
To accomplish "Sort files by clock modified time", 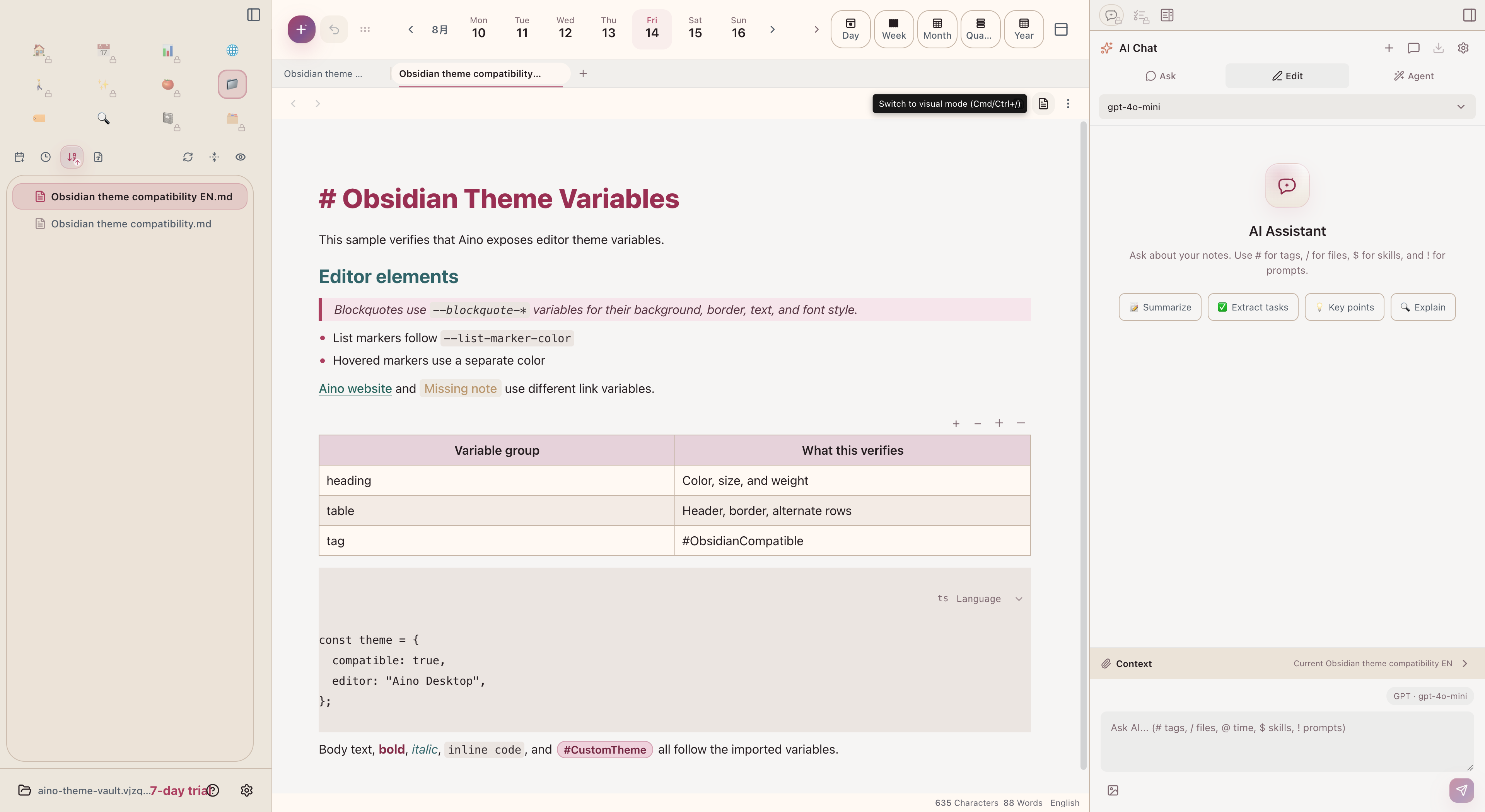I will [46, 157].
